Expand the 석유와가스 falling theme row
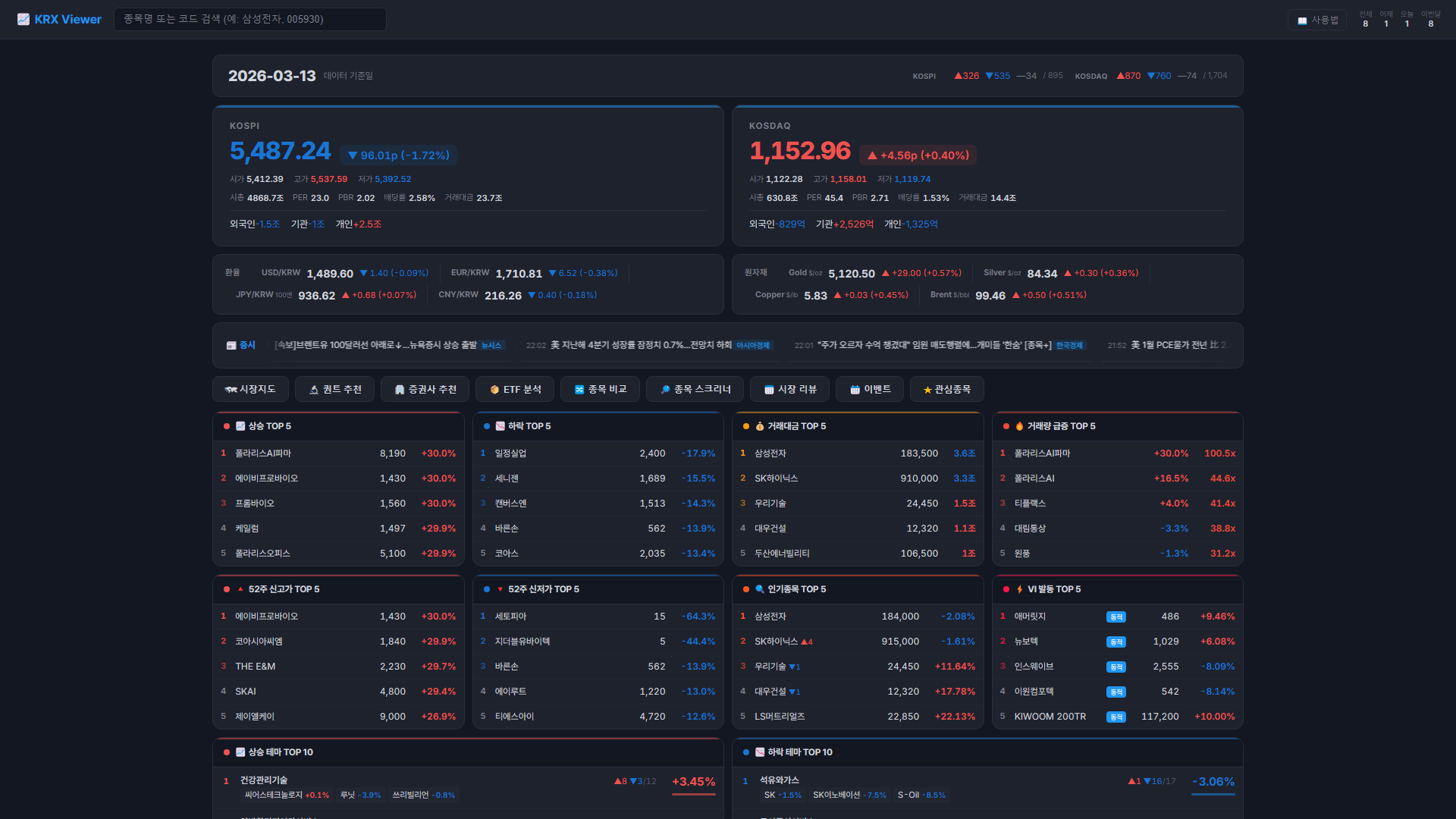Image resolution: width=1456 pixels, height=819 pixels. (x=780, y=780)
